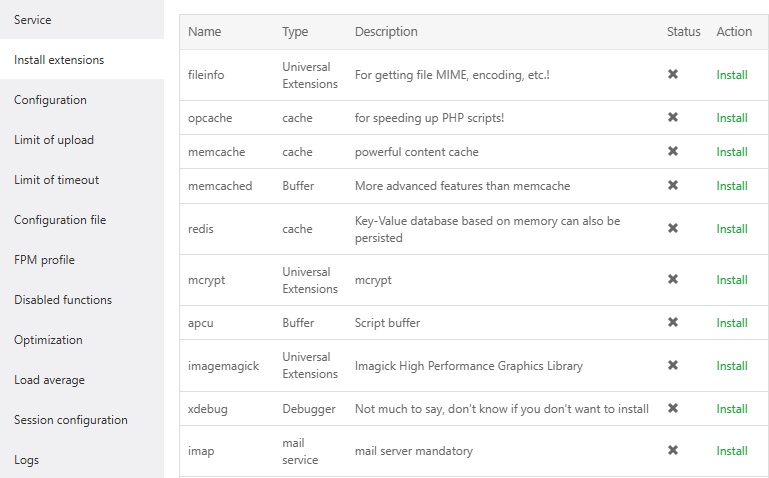
Task: View the Logs section
Action: click(27, 460)
